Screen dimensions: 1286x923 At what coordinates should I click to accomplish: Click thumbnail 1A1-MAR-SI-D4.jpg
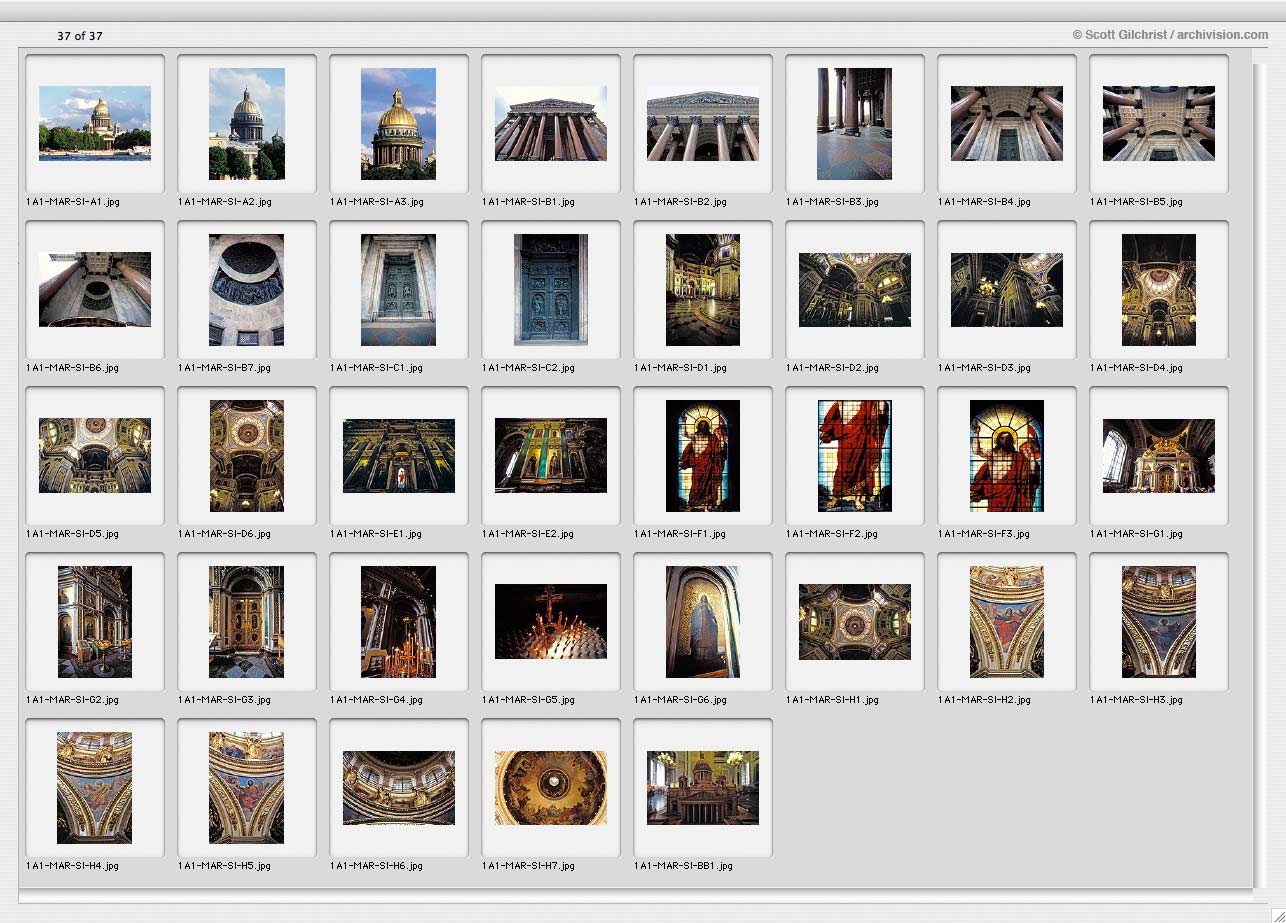1159,289
